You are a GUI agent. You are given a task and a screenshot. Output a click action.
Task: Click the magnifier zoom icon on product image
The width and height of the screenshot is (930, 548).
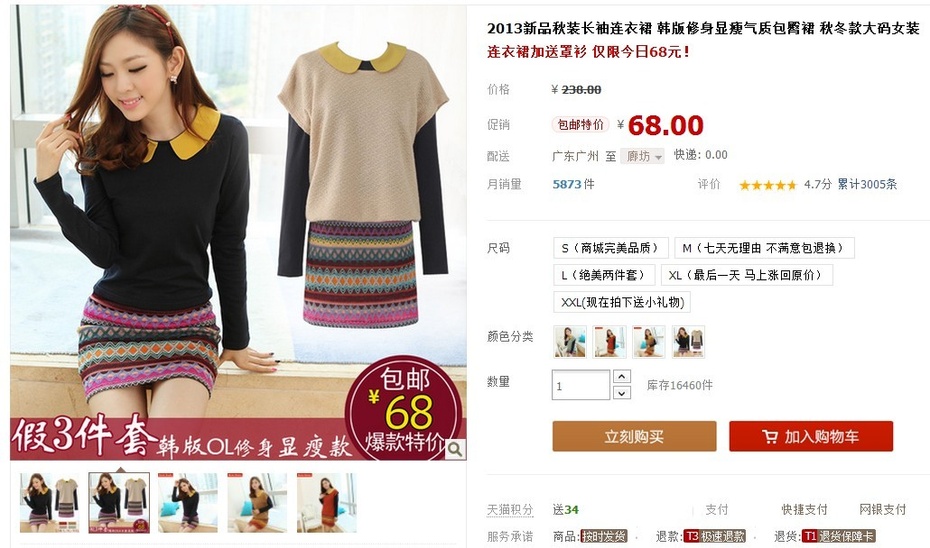(x=455, y=450)
